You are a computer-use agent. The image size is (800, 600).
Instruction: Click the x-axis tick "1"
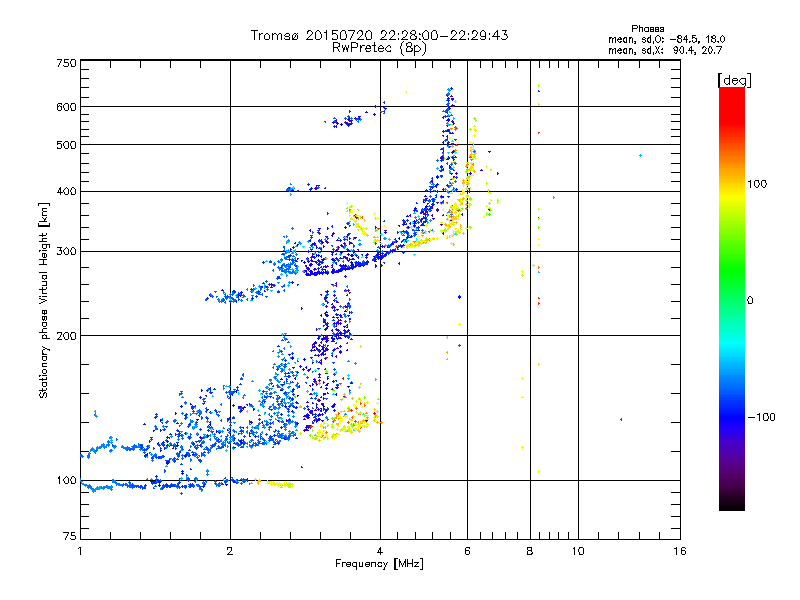(80, 551)
